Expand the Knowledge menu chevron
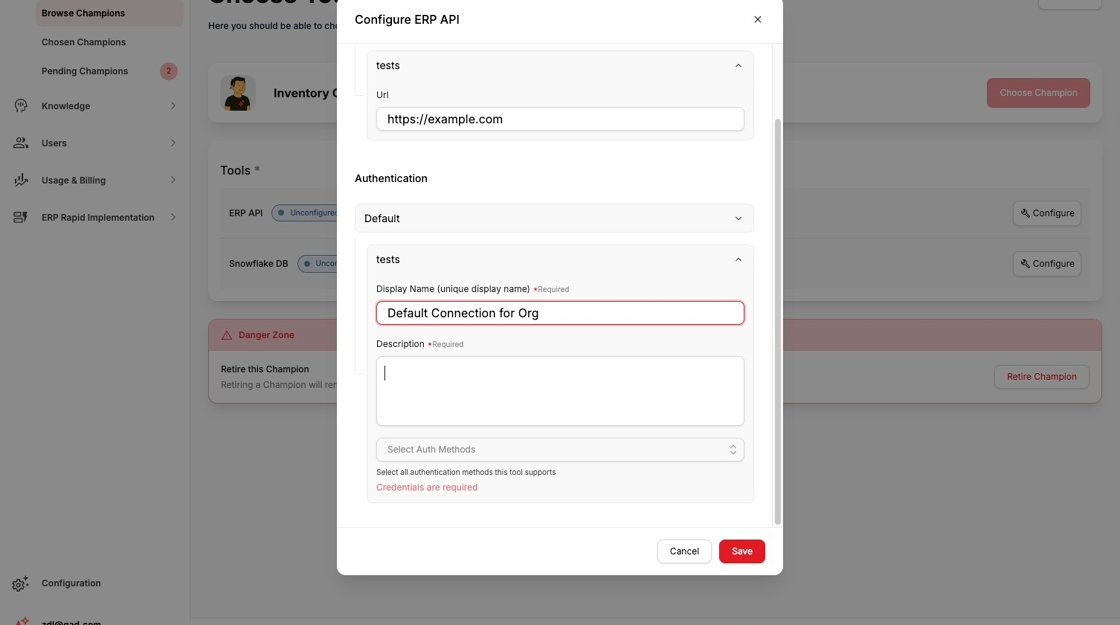 pos(173,106)
